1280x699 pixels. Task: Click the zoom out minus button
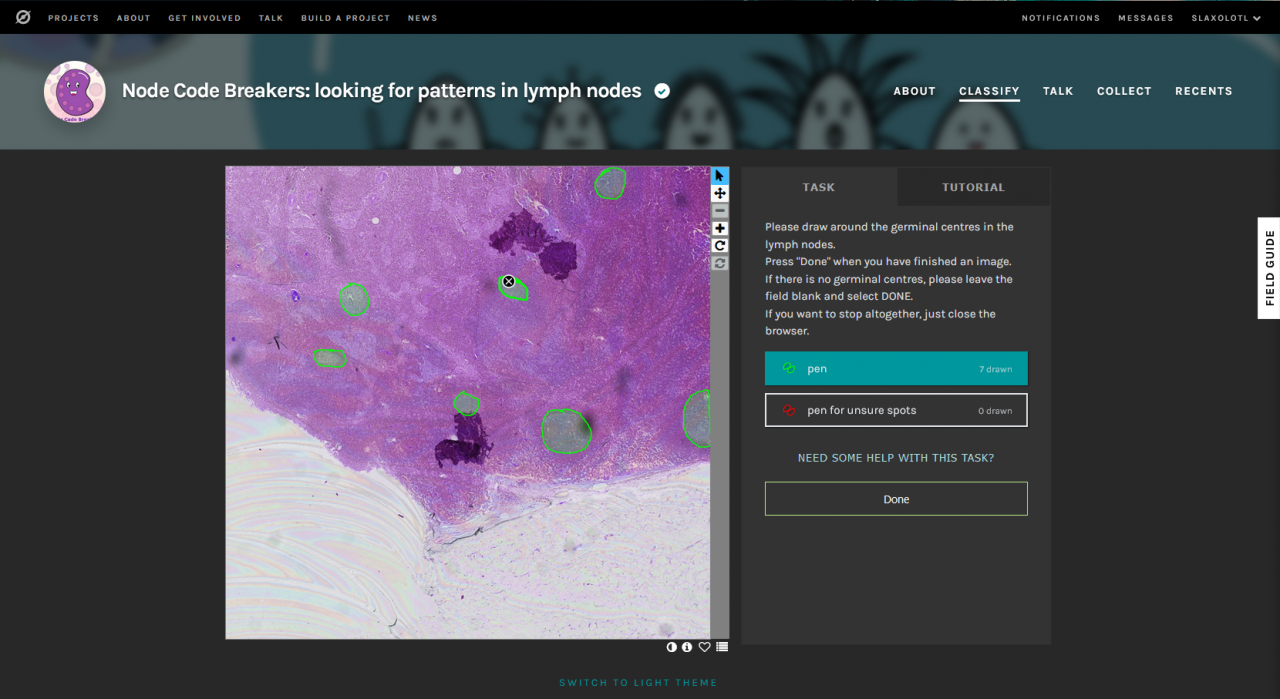point(720,211)
